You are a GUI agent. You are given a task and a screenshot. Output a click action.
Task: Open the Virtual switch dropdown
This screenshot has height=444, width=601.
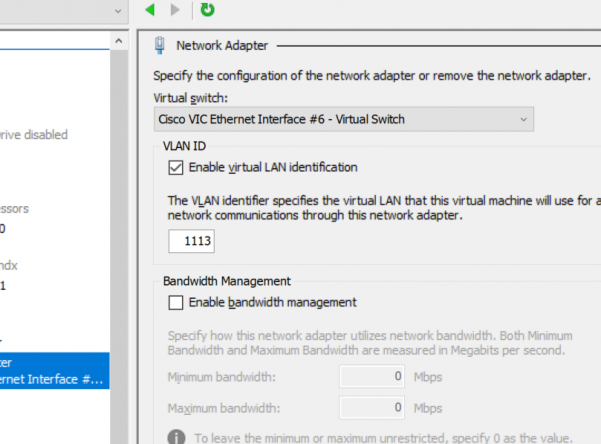coord(344,120)
